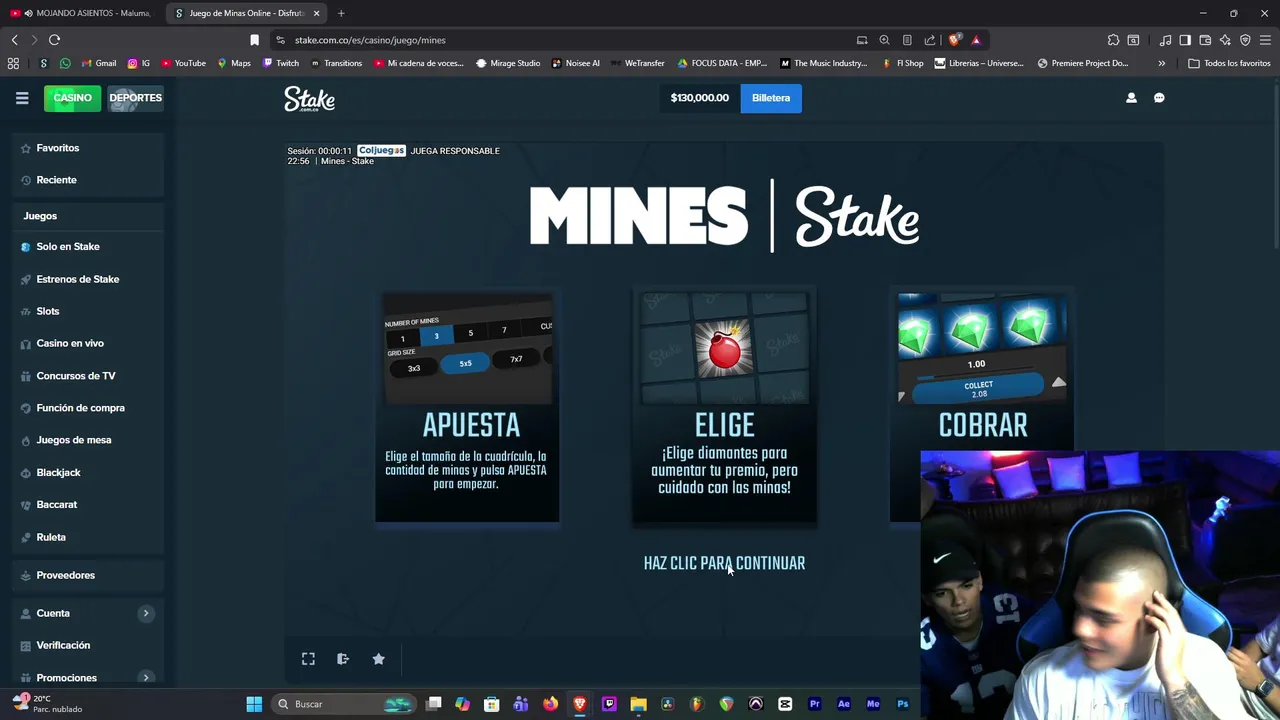This screenshot has width=1280, height=720.
Task: Open the user profile icon
Action: click(1131, 98)
